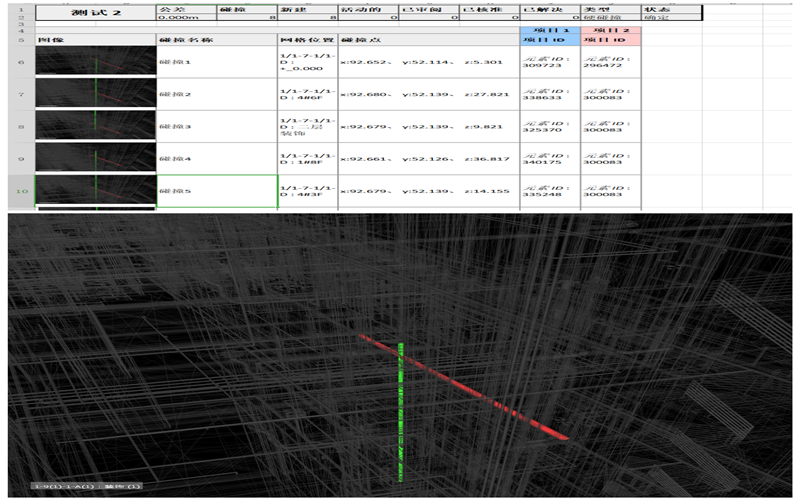The width and height of the screenshot is (800, 500).
Task: Click the 碰撞点 column header
Action: coord(429,40)
